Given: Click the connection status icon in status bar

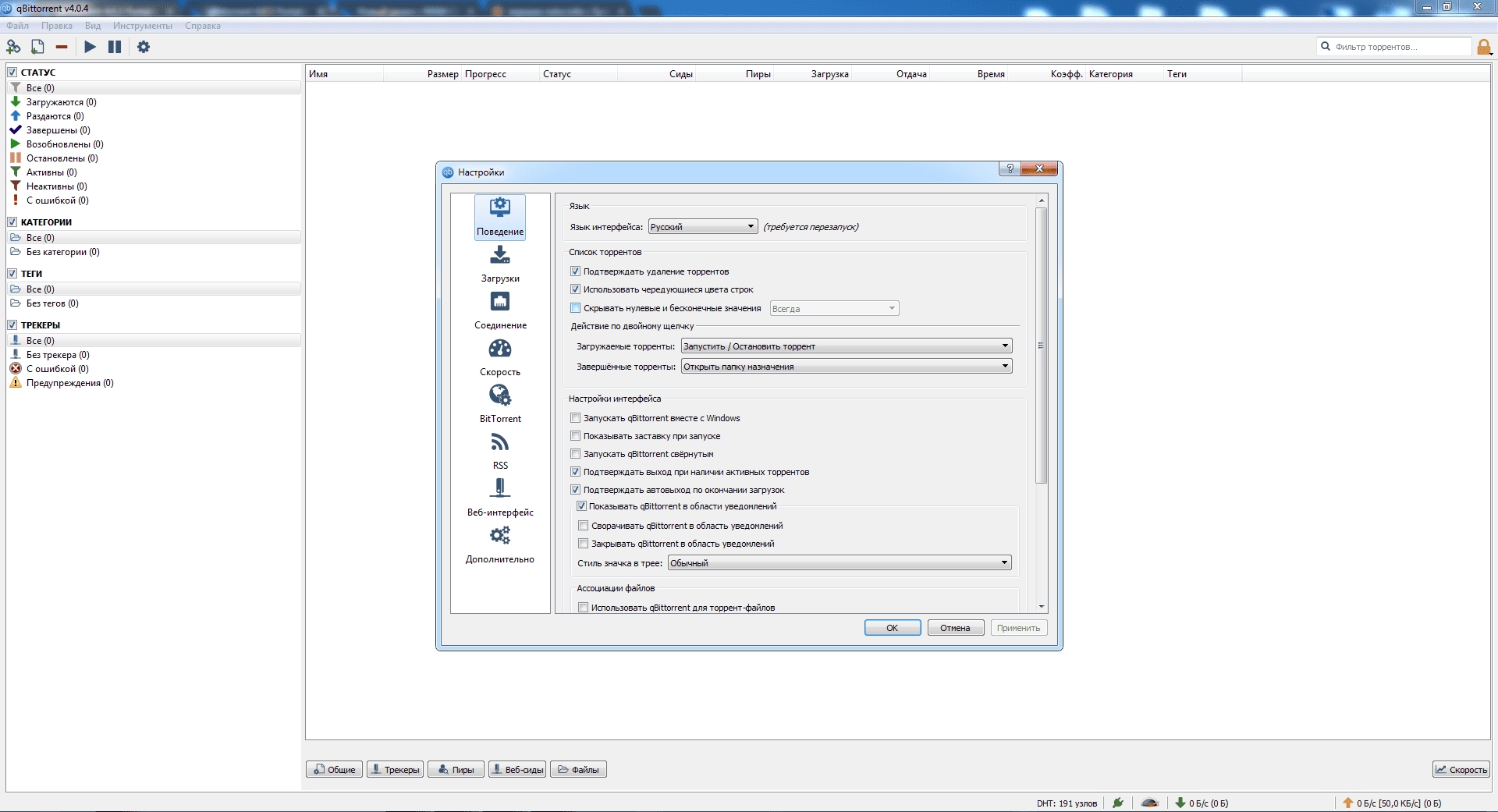Looking at the screenshot, I should coord(1118,803).
